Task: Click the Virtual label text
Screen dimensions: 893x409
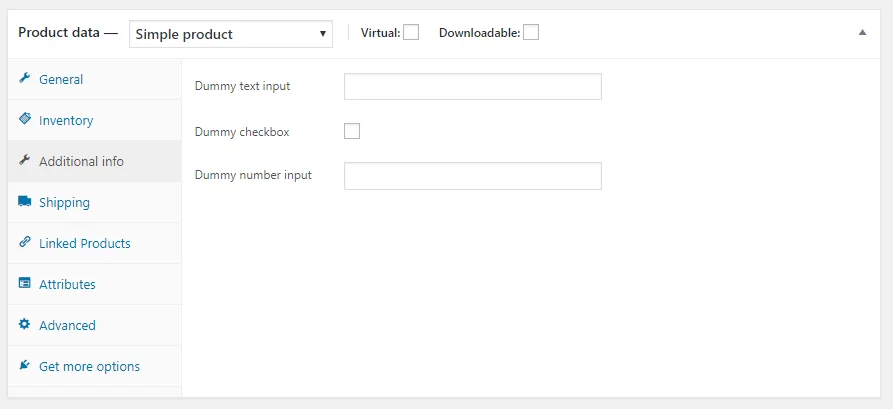Action: [x=380, y=33]
